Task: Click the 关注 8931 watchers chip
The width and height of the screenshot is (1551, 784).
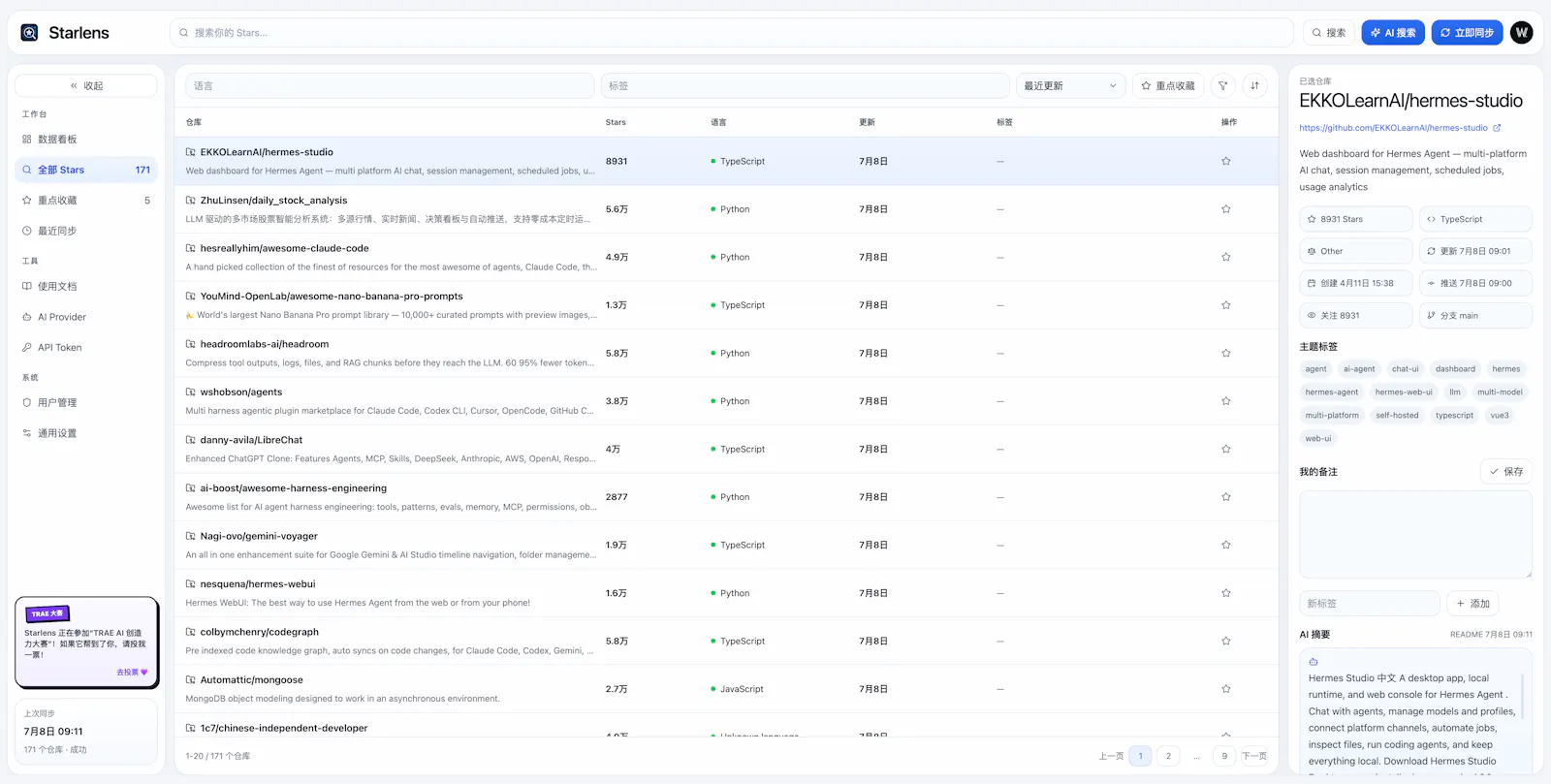Action: [1355, 316]
